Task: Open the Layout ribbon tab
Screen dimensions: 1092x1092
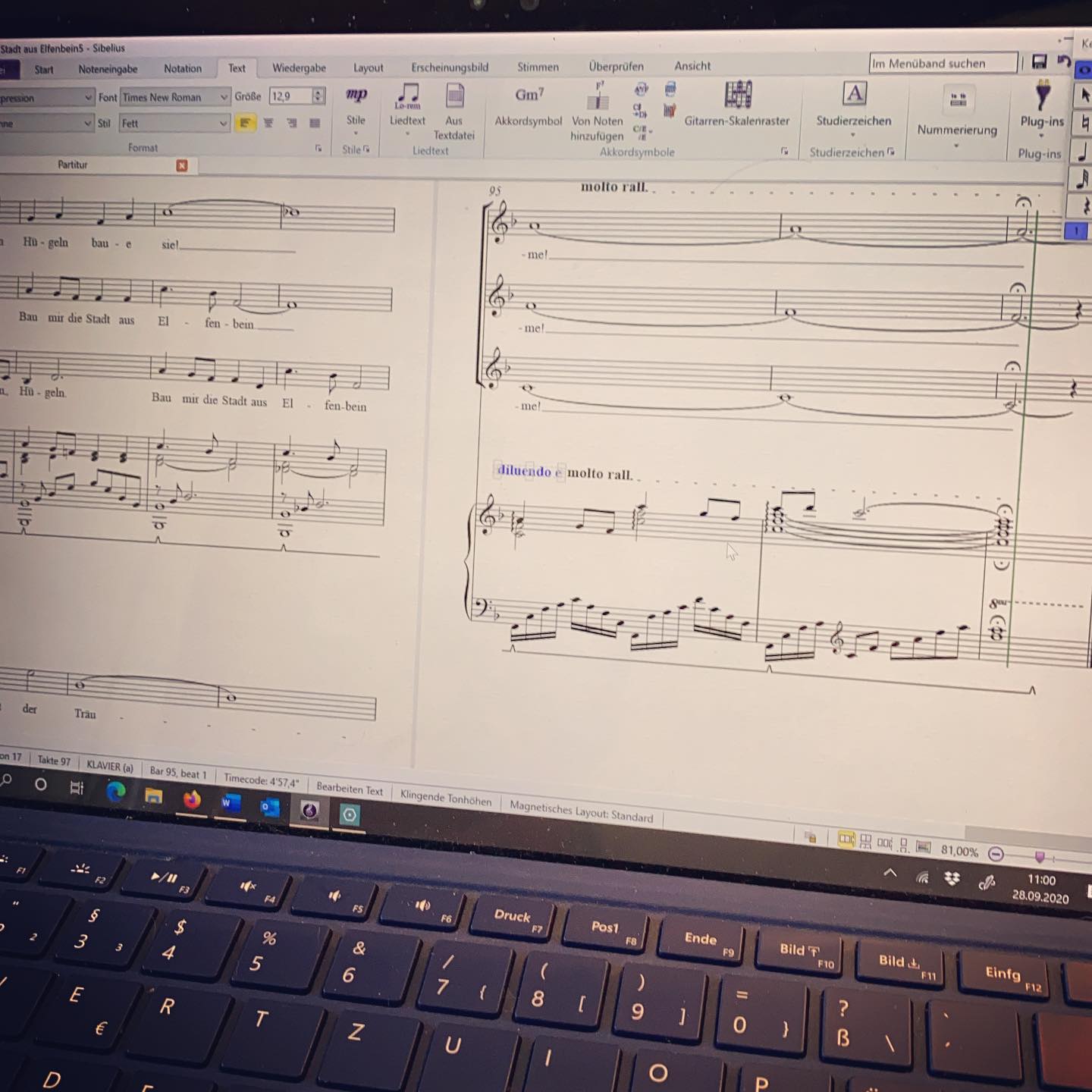Action: coord(369,67)
